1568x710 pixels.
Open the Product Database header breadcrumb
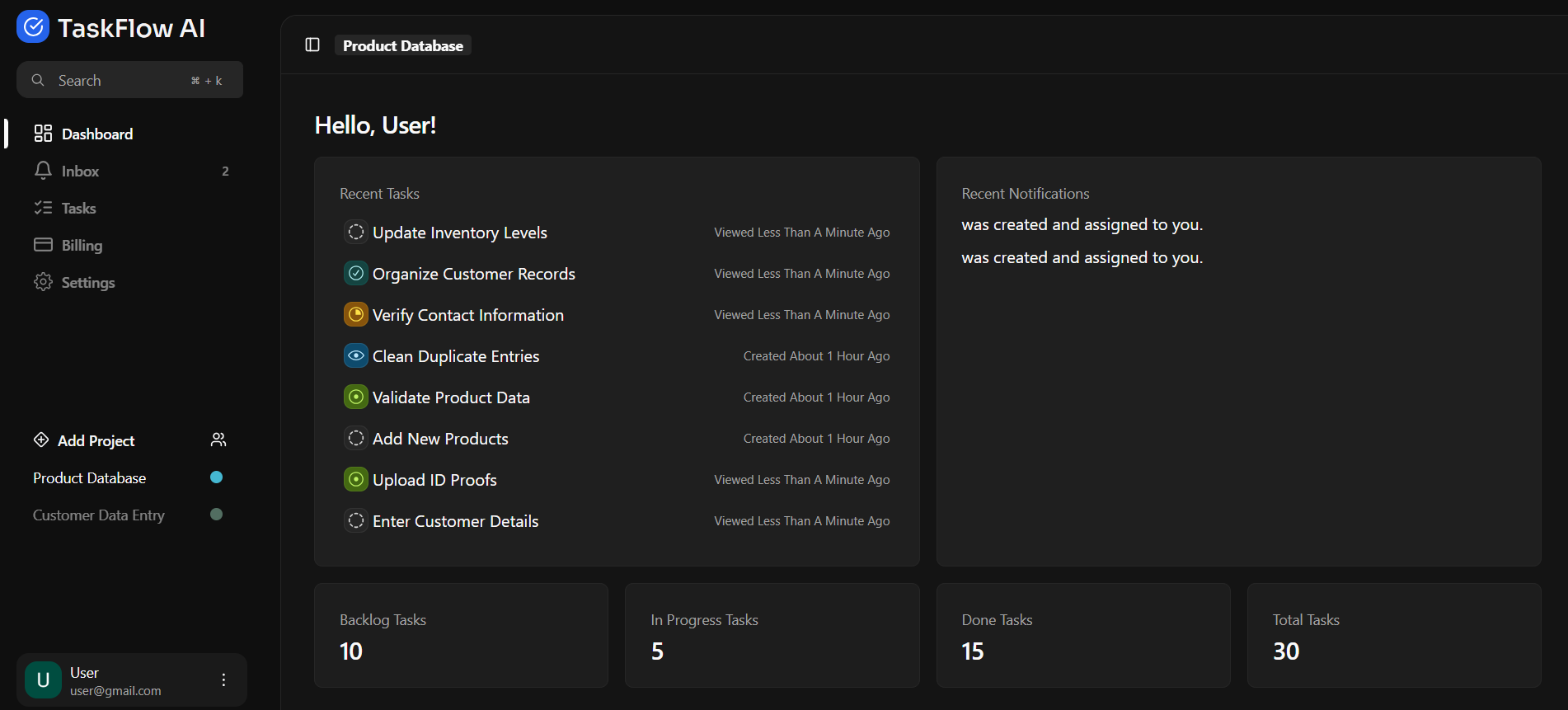402,45
